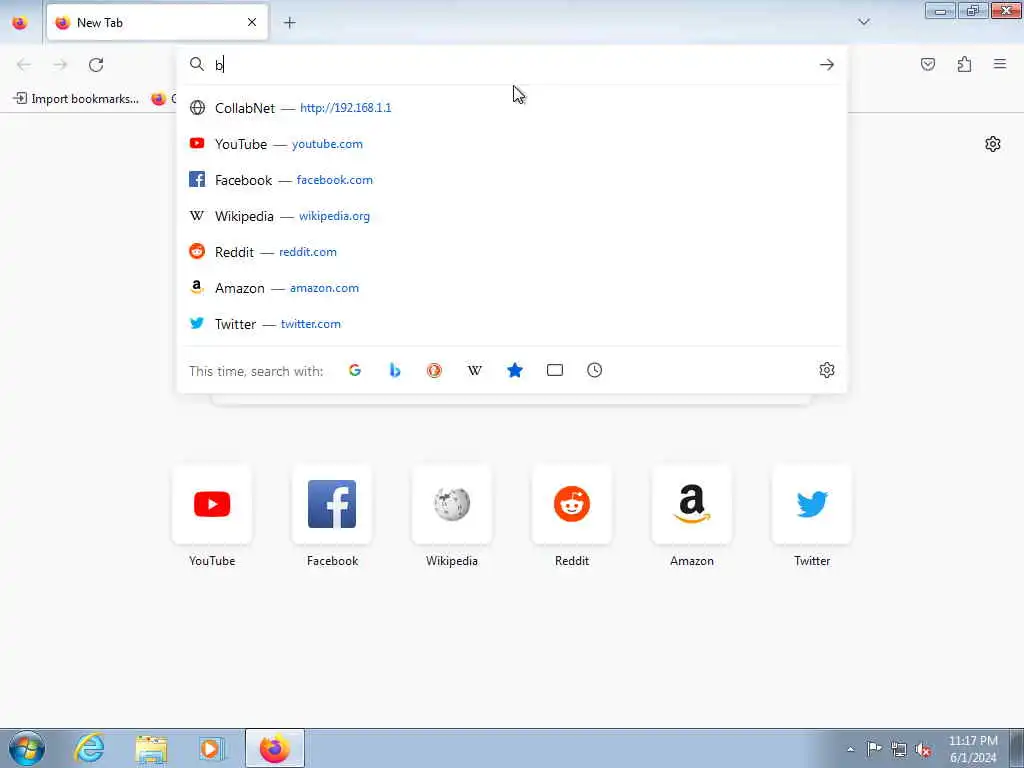
Task: Open Windows Media Player from taskbar
Action: click(212, 748)
